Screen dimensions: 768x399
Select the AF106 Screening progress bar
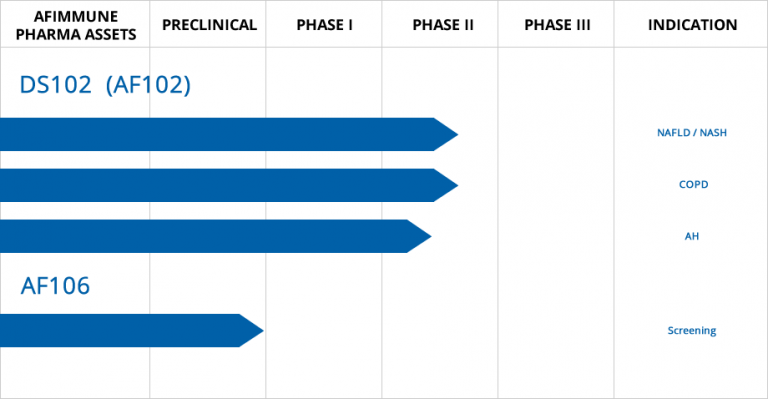[132, 330]
